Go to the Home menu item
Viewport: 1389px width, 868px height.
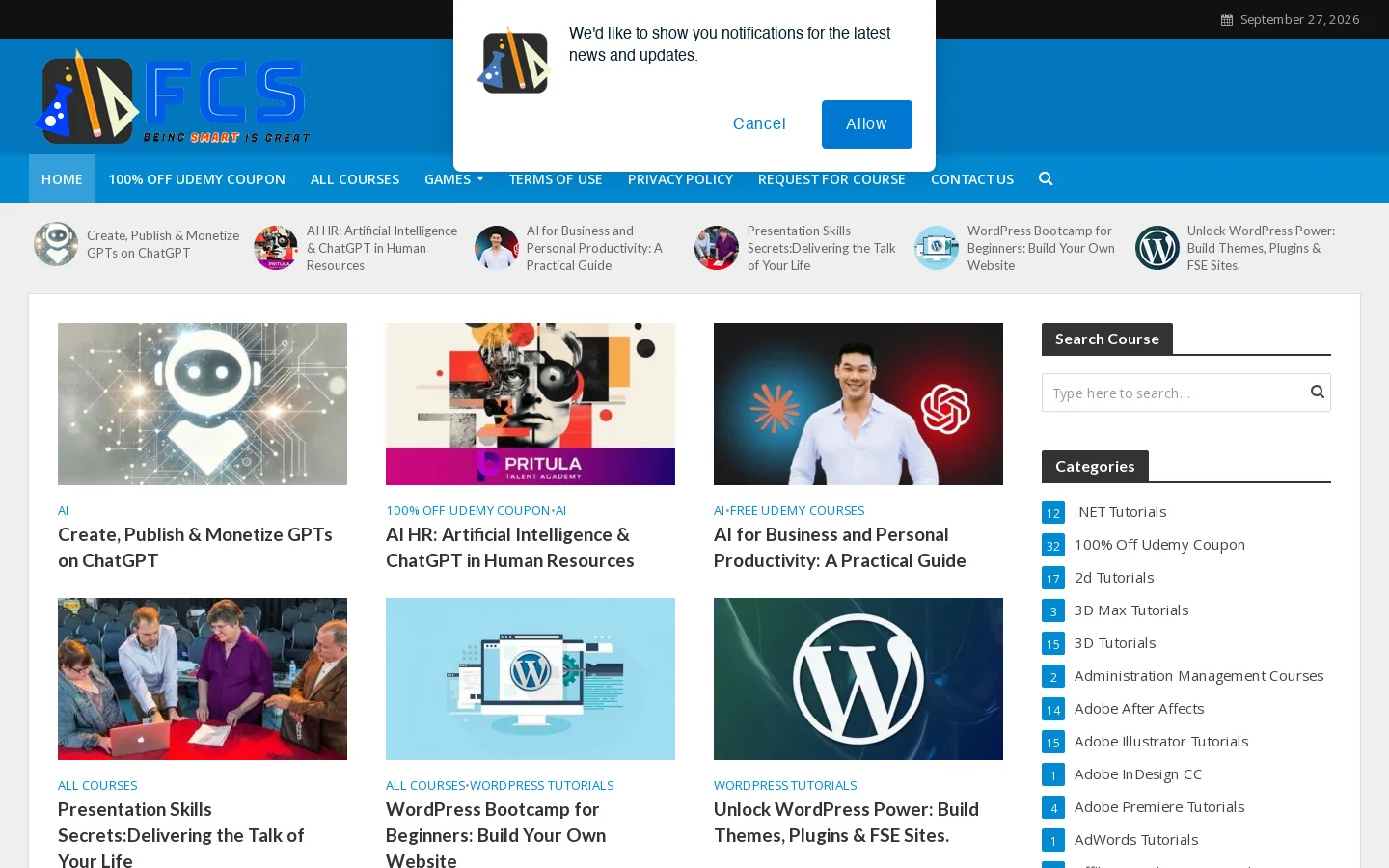pos(62,178)
